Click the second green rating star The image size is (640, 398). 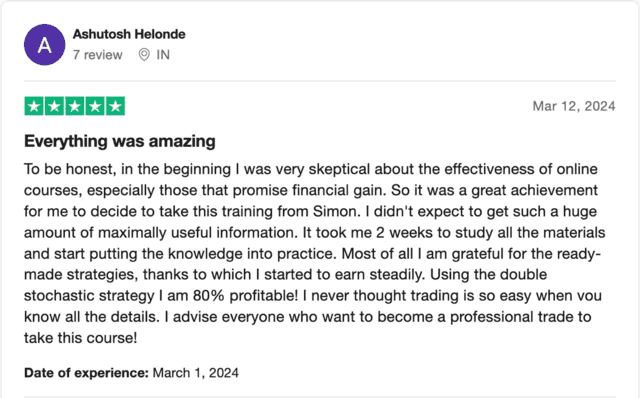click(54, 106)
